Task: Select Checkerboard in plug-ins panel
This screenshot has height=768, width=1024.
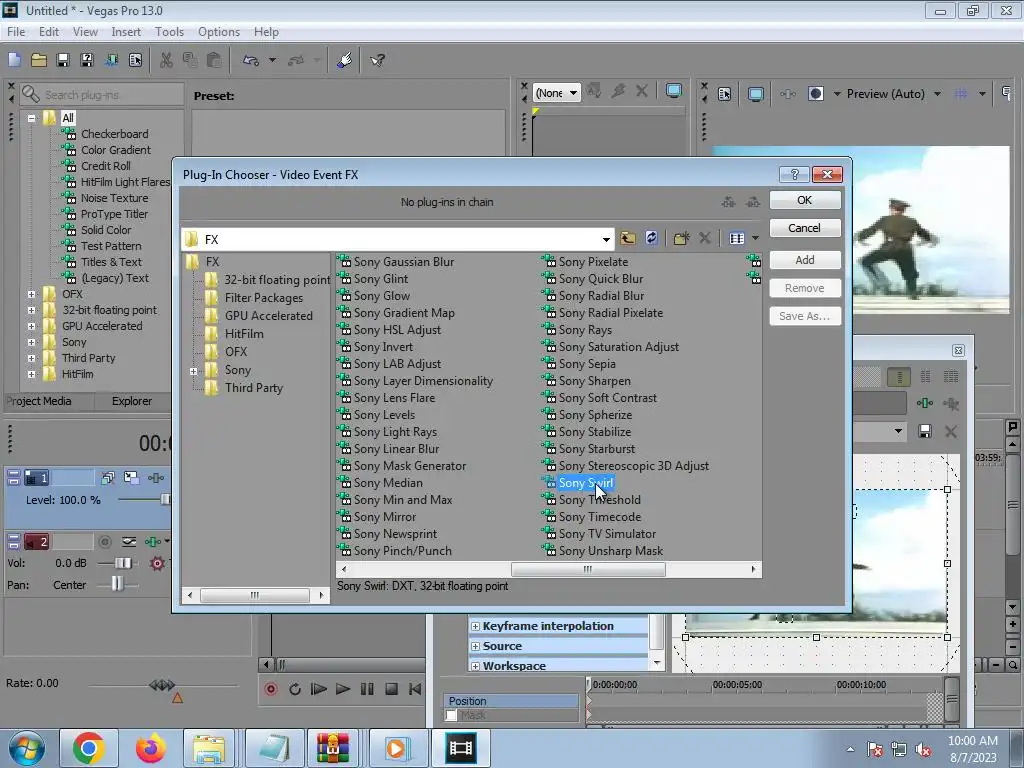Action: click(114, 134)
